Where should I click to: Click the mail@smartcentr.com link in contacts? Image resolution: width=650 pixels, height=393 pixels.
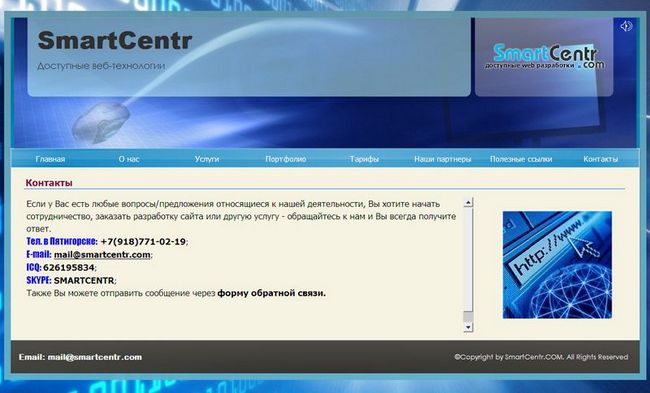pyautogui.click(x=102, y=255)
